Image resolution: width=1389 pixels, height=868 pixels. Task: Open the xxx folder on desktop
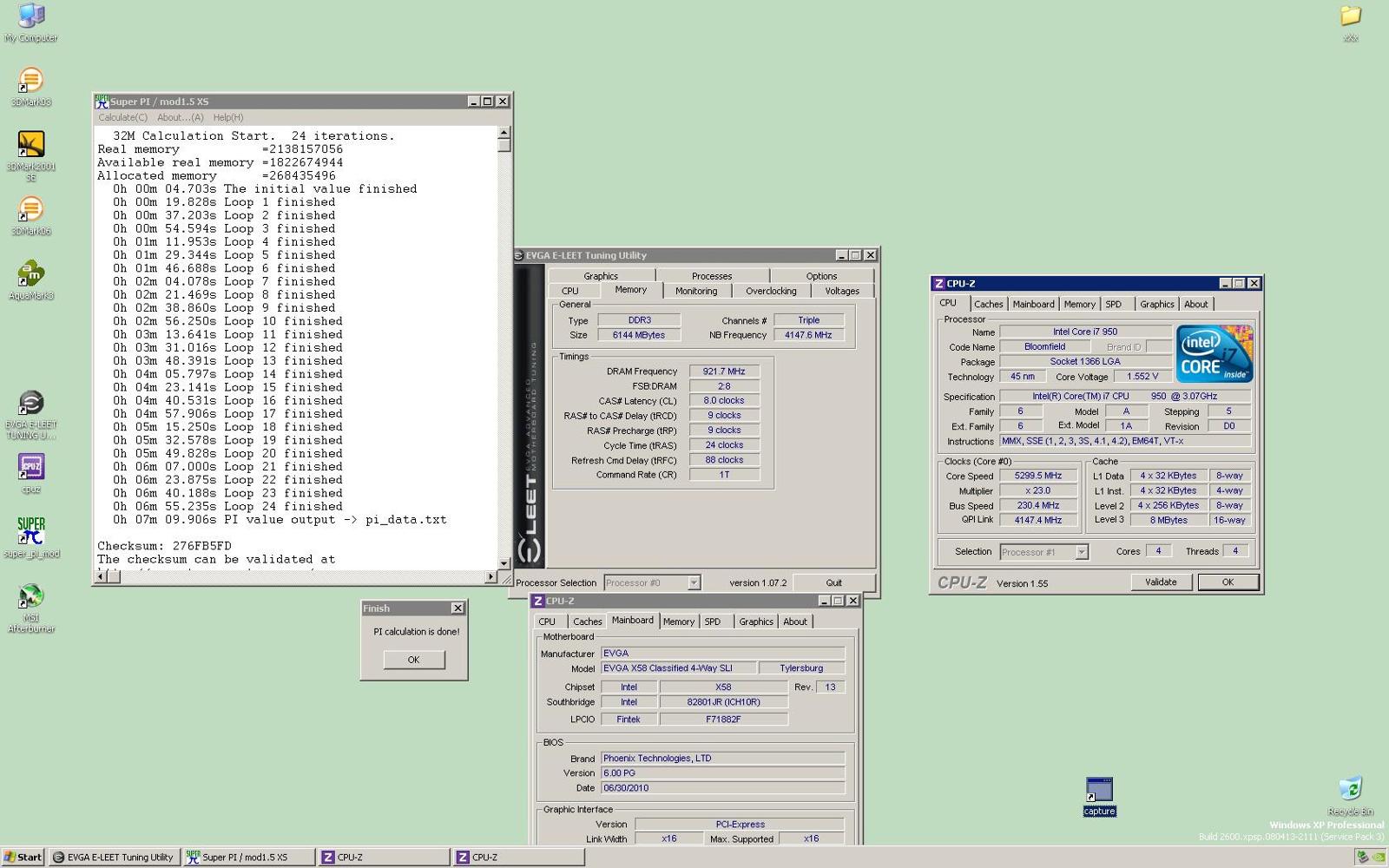point(1351,23)
